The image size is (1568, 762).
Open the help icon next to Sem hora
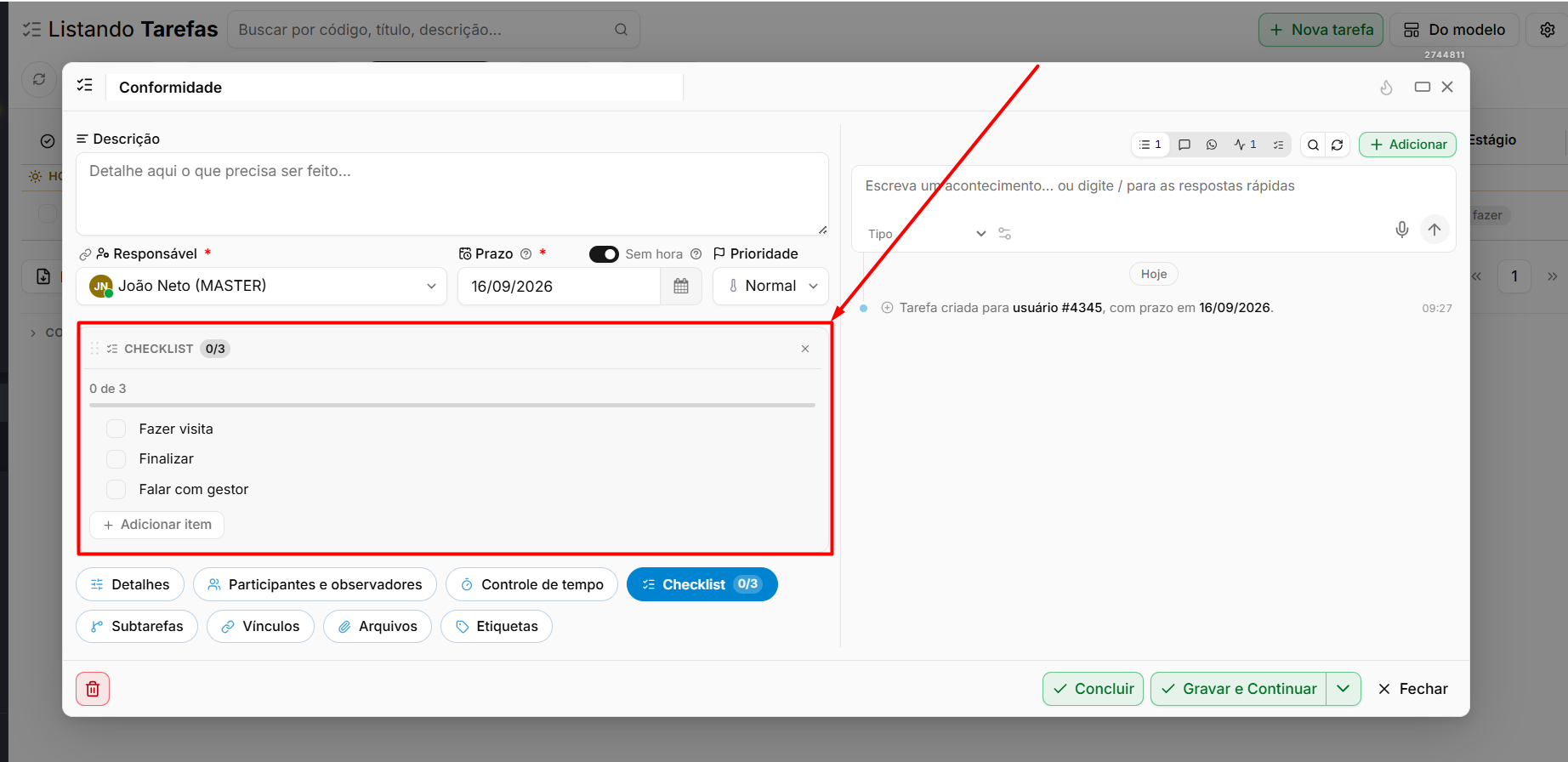[696, 254]
